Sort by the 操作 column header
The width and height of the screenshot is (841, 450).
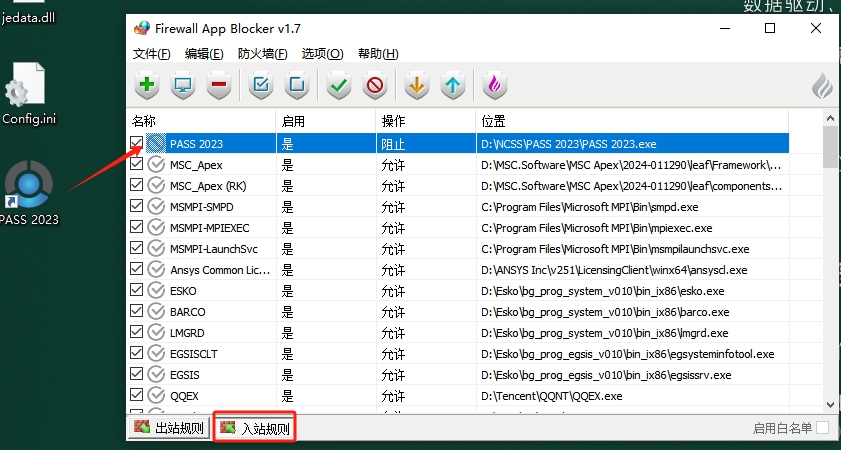tap(426, 121)
